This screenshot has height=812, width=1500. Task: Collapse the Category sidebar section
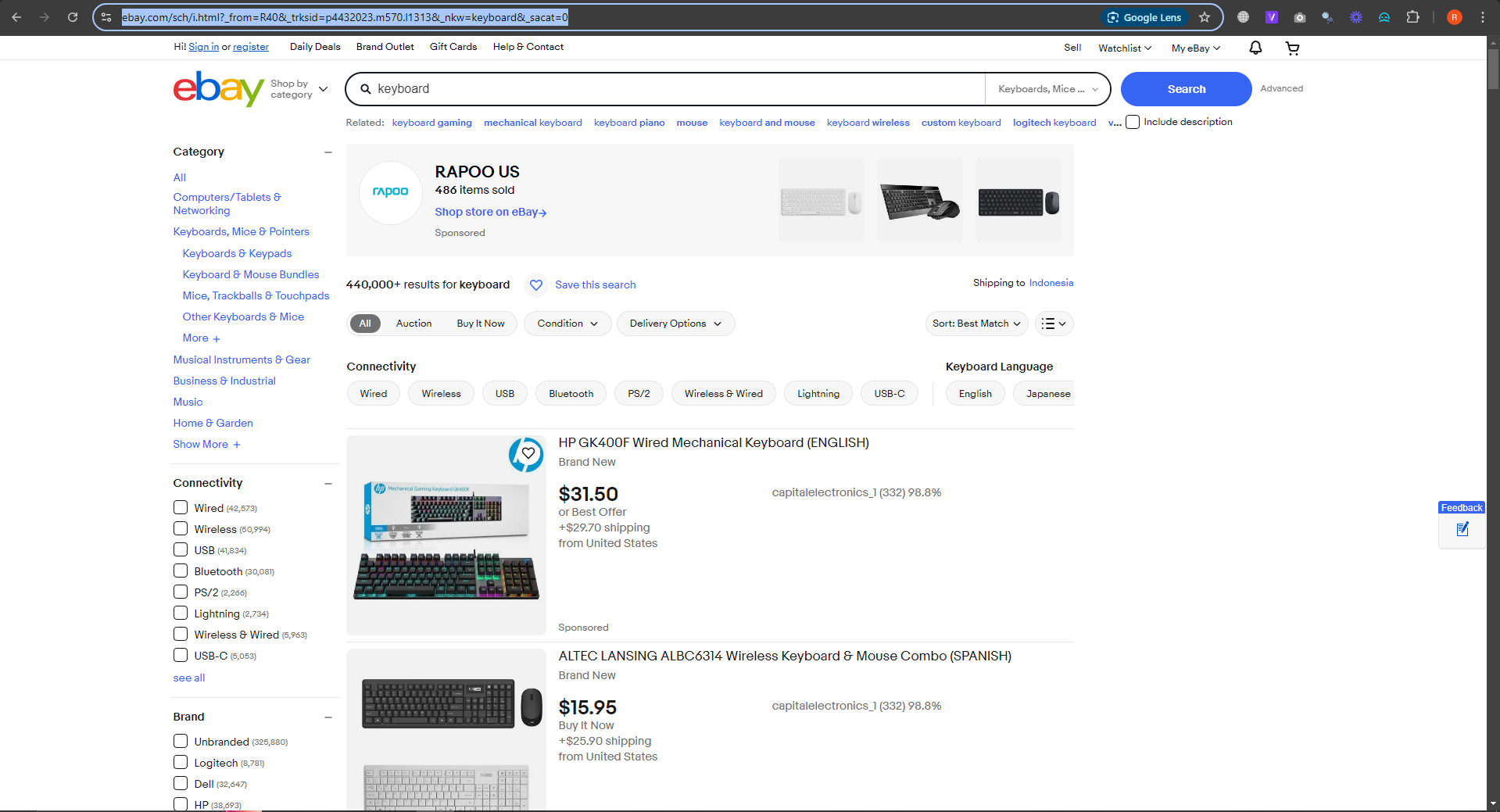point(328,152)
